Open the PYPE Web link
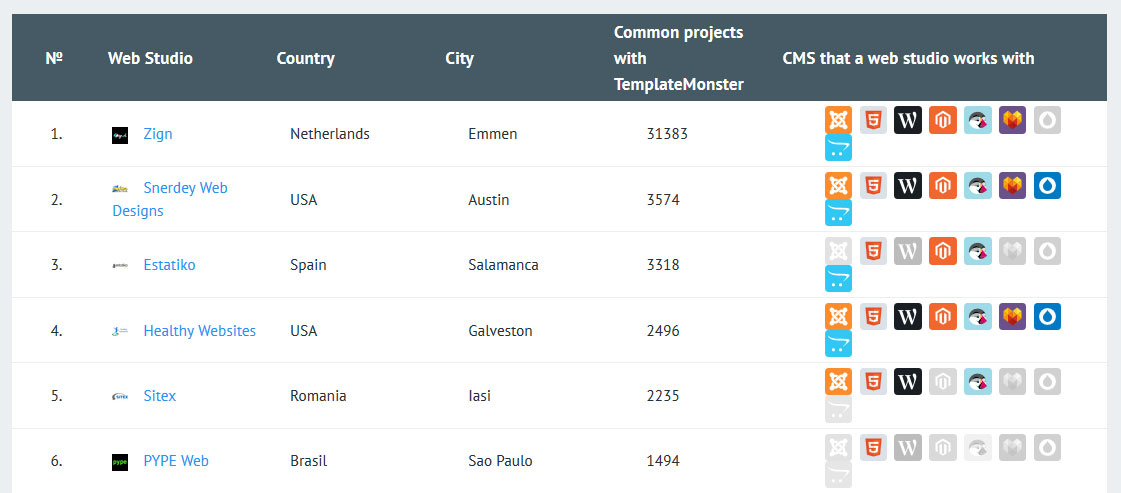Screen dimensions: 1121x493 tap(176, 461)
